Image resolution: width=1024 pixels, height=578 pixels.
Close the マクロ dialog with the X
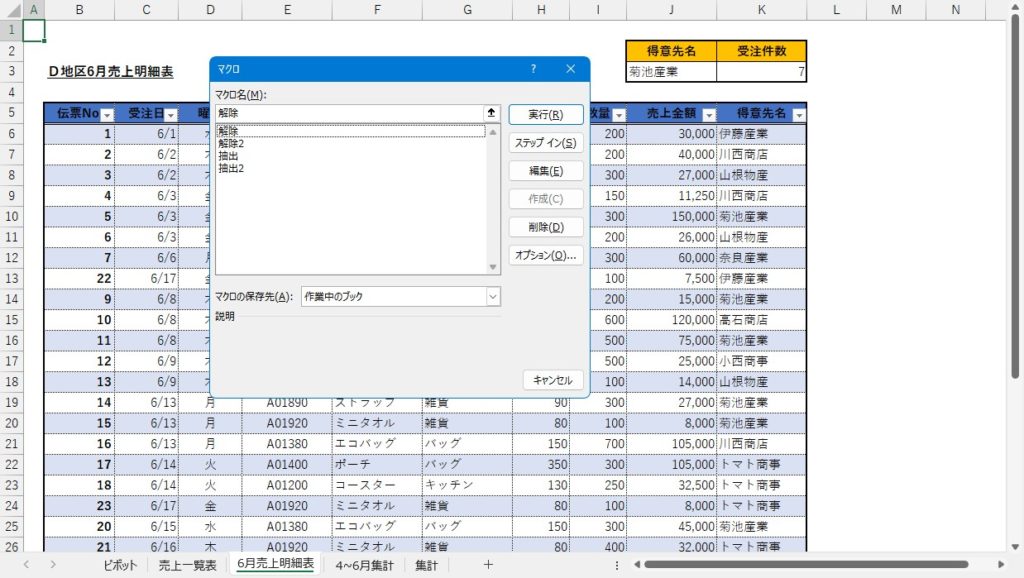pos(571,69)
